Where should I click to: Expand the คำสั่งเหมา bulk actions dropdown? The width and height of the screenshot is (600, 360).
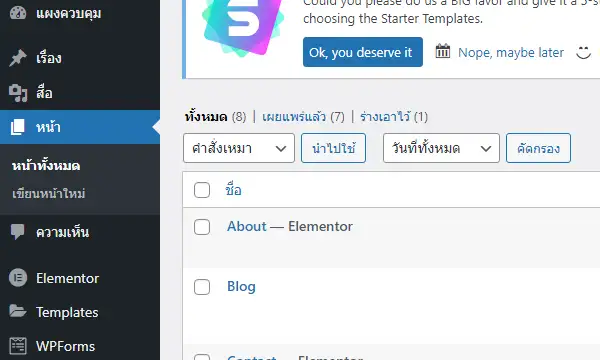click(239, 148)
